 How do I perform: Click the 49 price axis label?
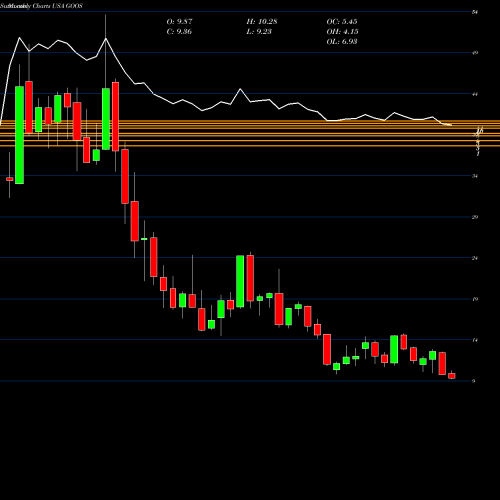tap(475, 53)
